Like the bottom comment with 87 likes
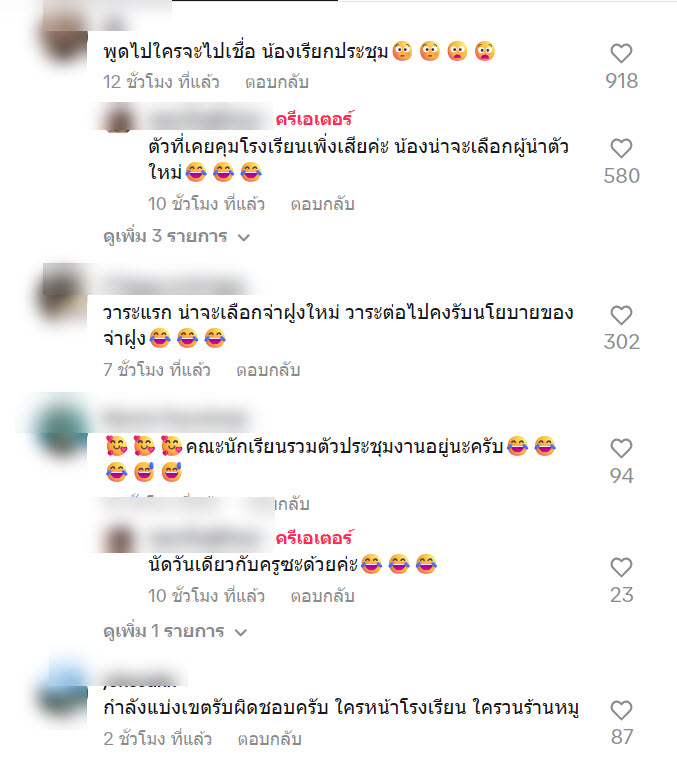 [x=621, y=710]
